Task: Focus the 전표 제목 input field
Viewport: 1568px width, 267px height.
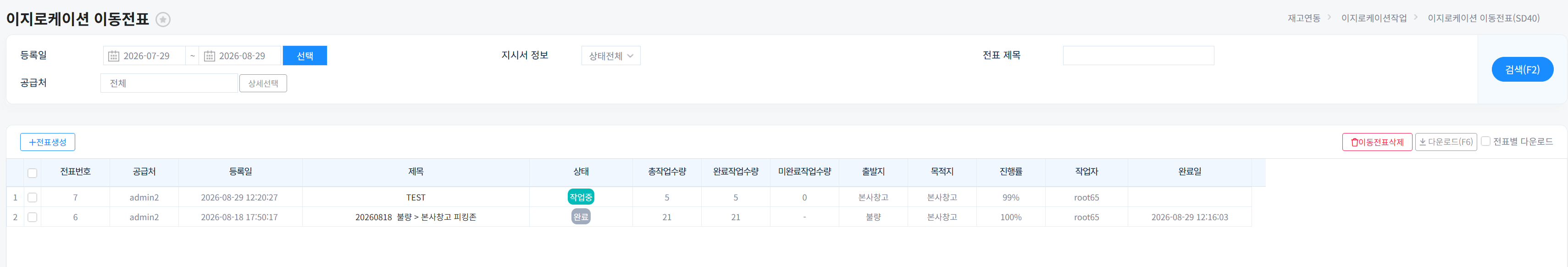Action: [x=1138, y=56]
